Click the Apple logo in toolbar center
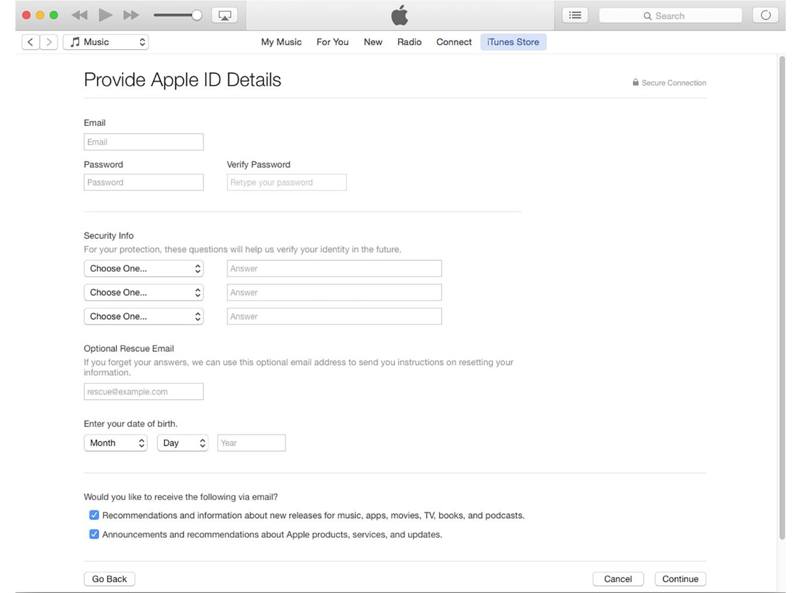This screenshot has height=593, width=800. point(399,15)
